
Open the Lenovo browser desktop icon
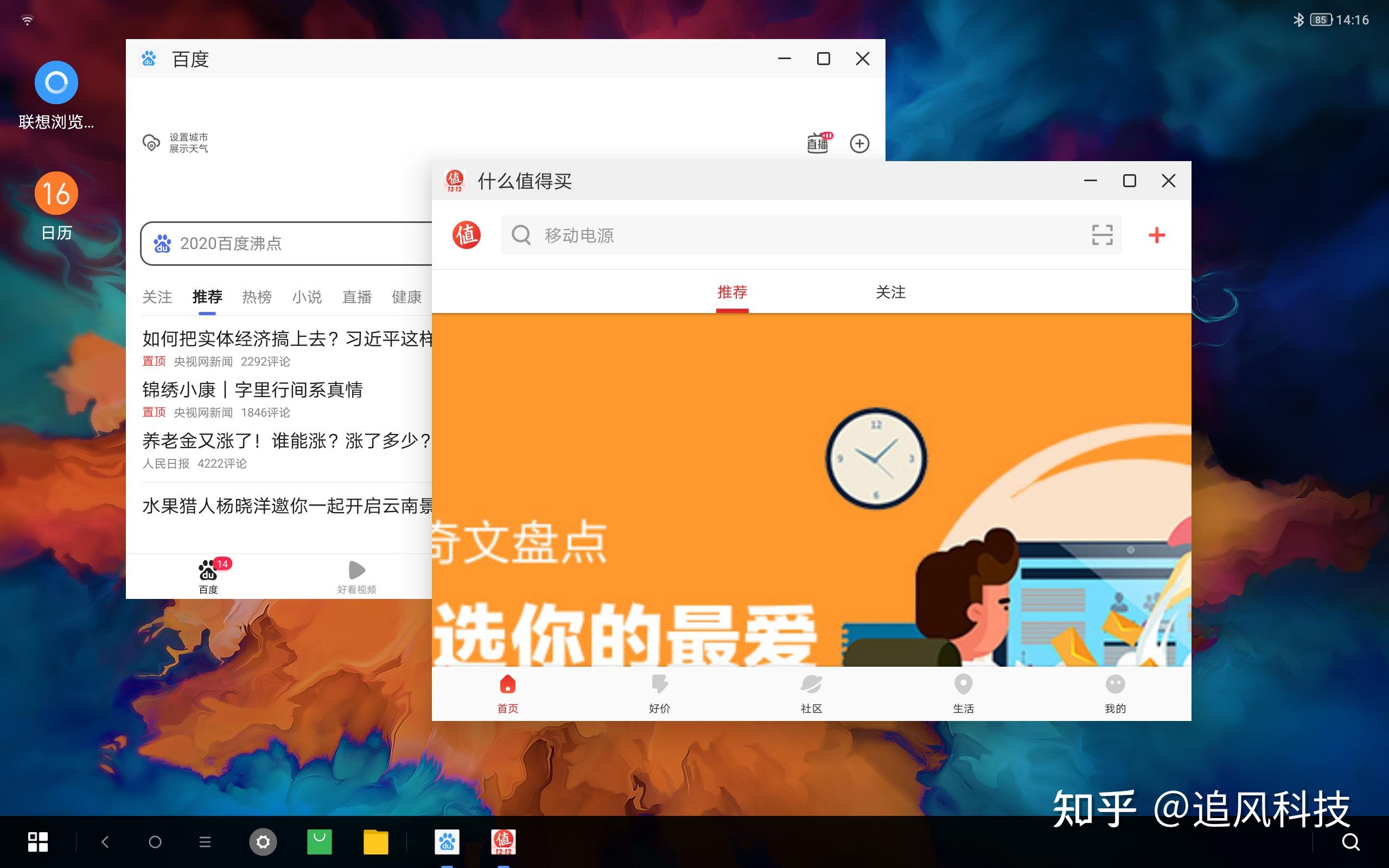56,82
